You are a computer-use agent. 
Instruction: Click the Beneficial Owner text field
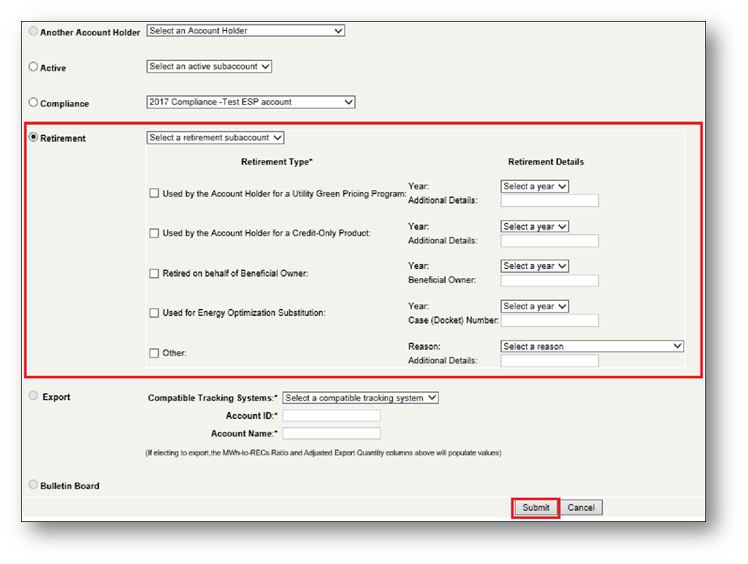(x=549, y=281)
